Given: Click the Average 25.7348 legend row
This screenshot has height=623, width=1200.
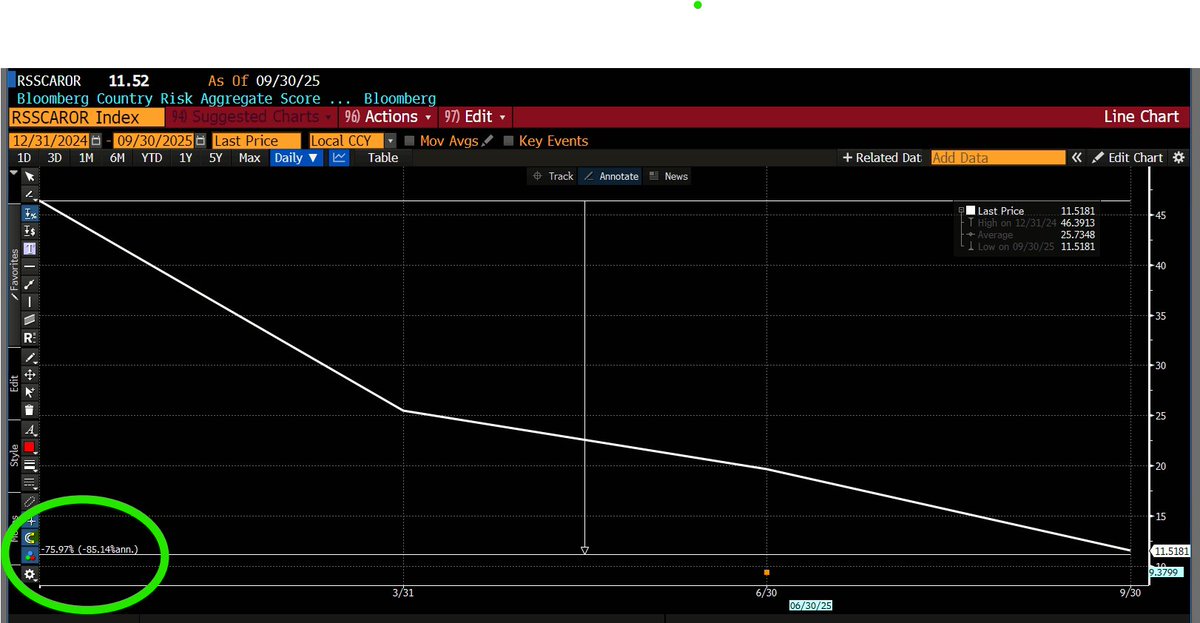Looking at the screenshot, I should tap(1029, 235).
